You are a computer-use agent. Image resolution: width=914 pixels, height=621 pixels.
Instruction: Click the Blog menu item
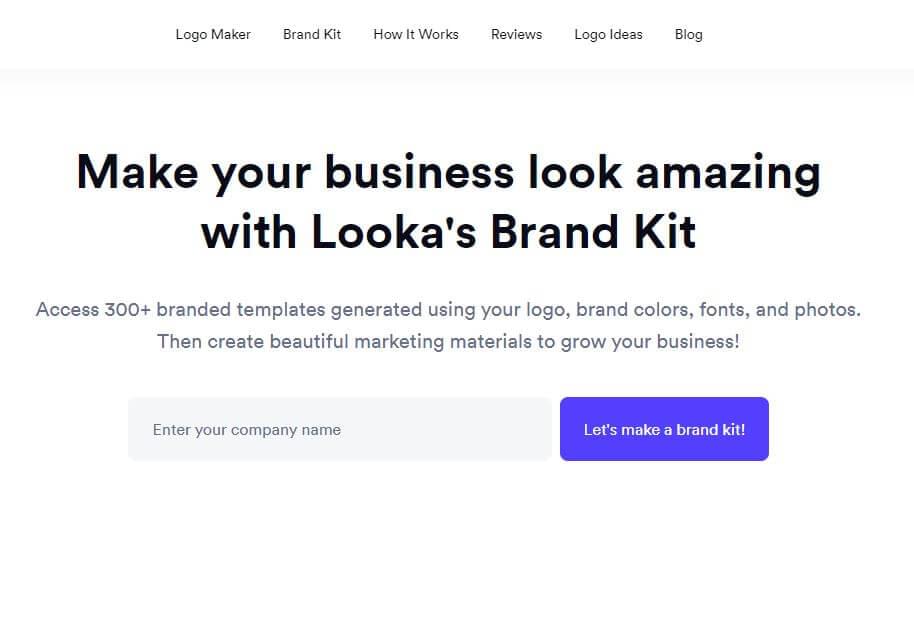tap(688, 34)
